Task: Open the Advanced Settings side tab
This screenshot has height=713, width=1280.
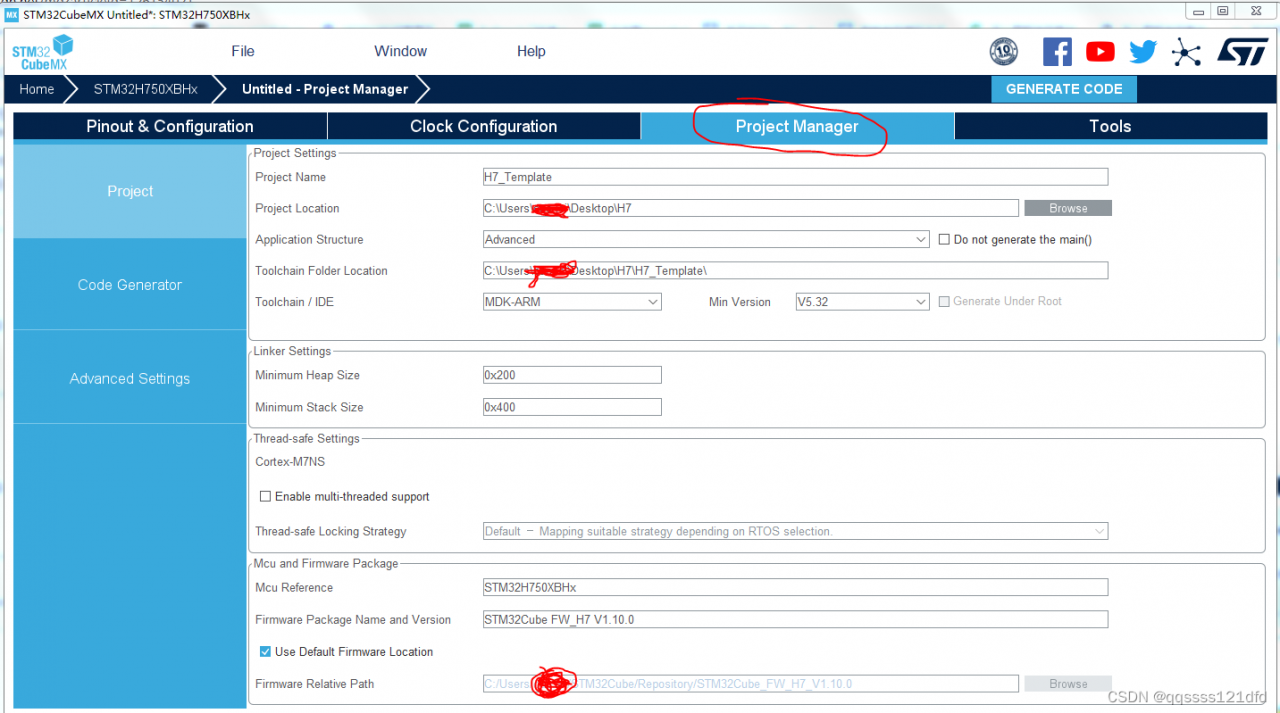Action: tap(130, 378)
